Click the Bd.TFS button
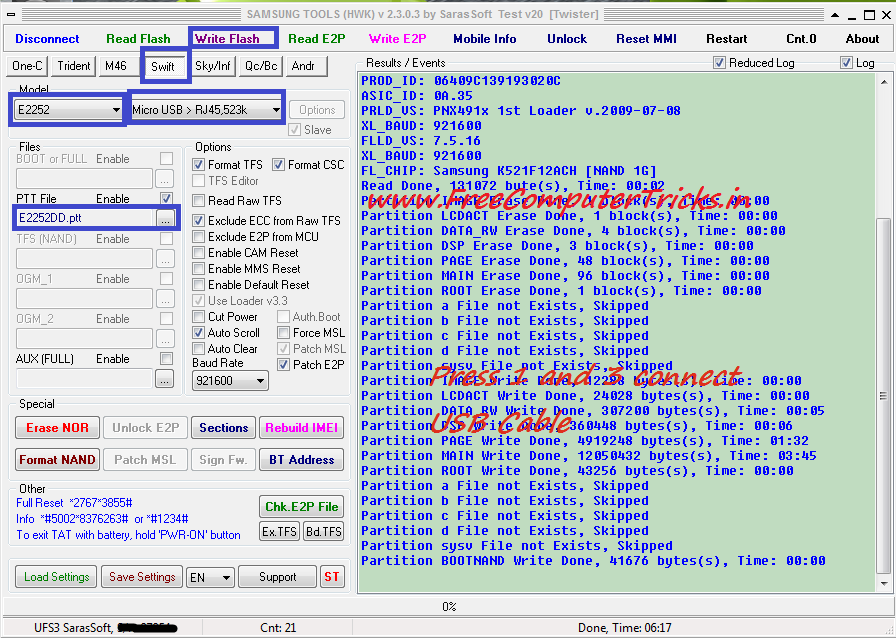 323,532
